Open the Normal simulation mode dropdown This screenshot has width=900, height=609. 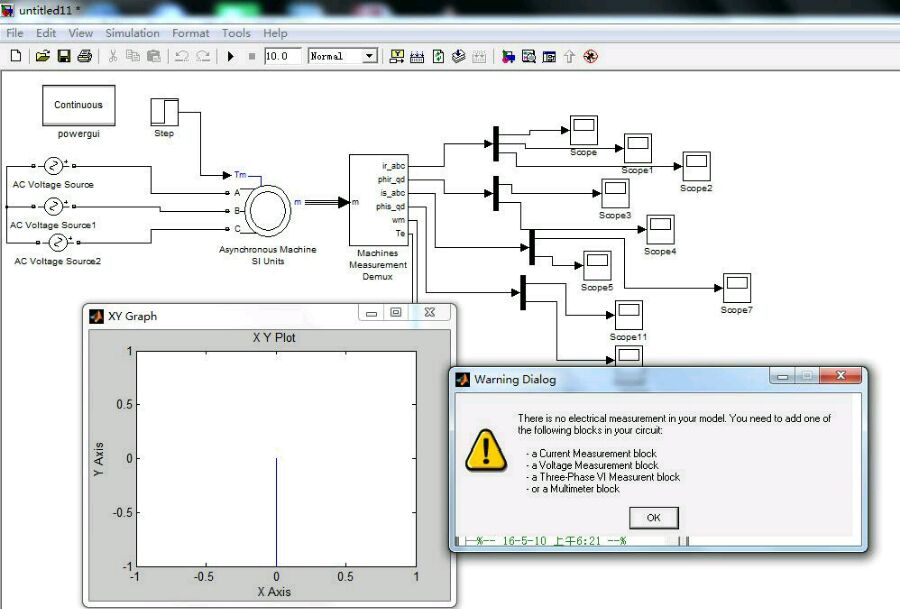pos(343,56)
